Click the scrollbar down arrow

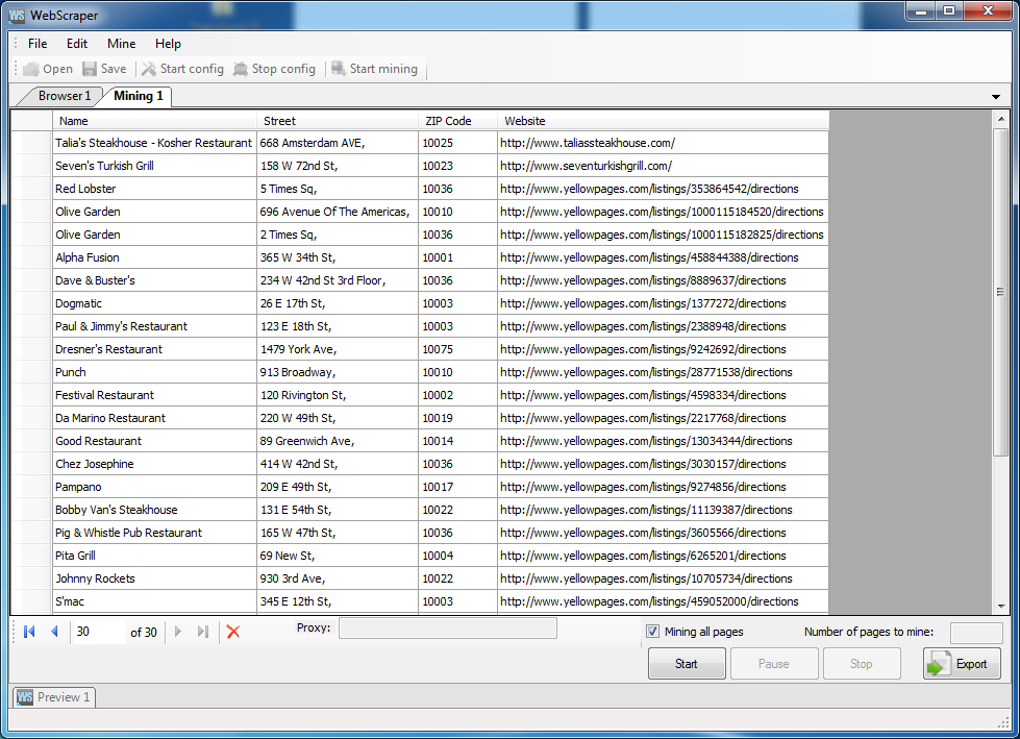coord(1000,606)
